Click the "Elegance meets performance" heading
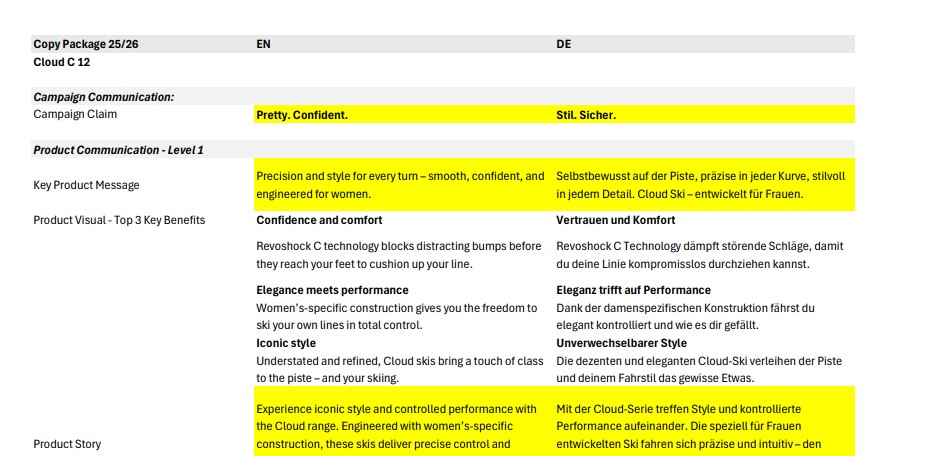936x456 pixels. (x=333, y=290)
